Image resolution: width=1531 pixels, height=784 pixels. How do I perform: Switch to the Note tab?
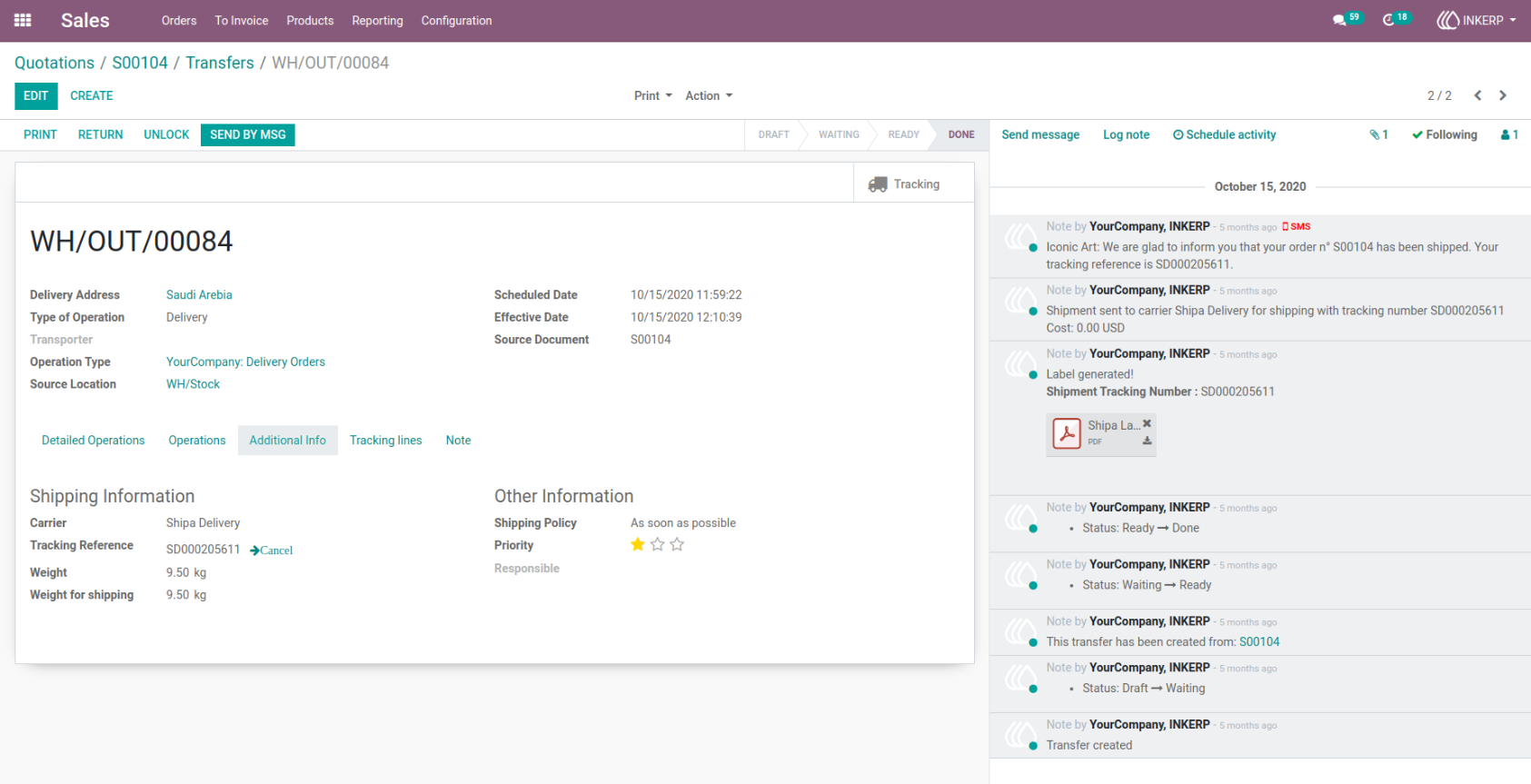pyautogui.click(x=458, y=441)
